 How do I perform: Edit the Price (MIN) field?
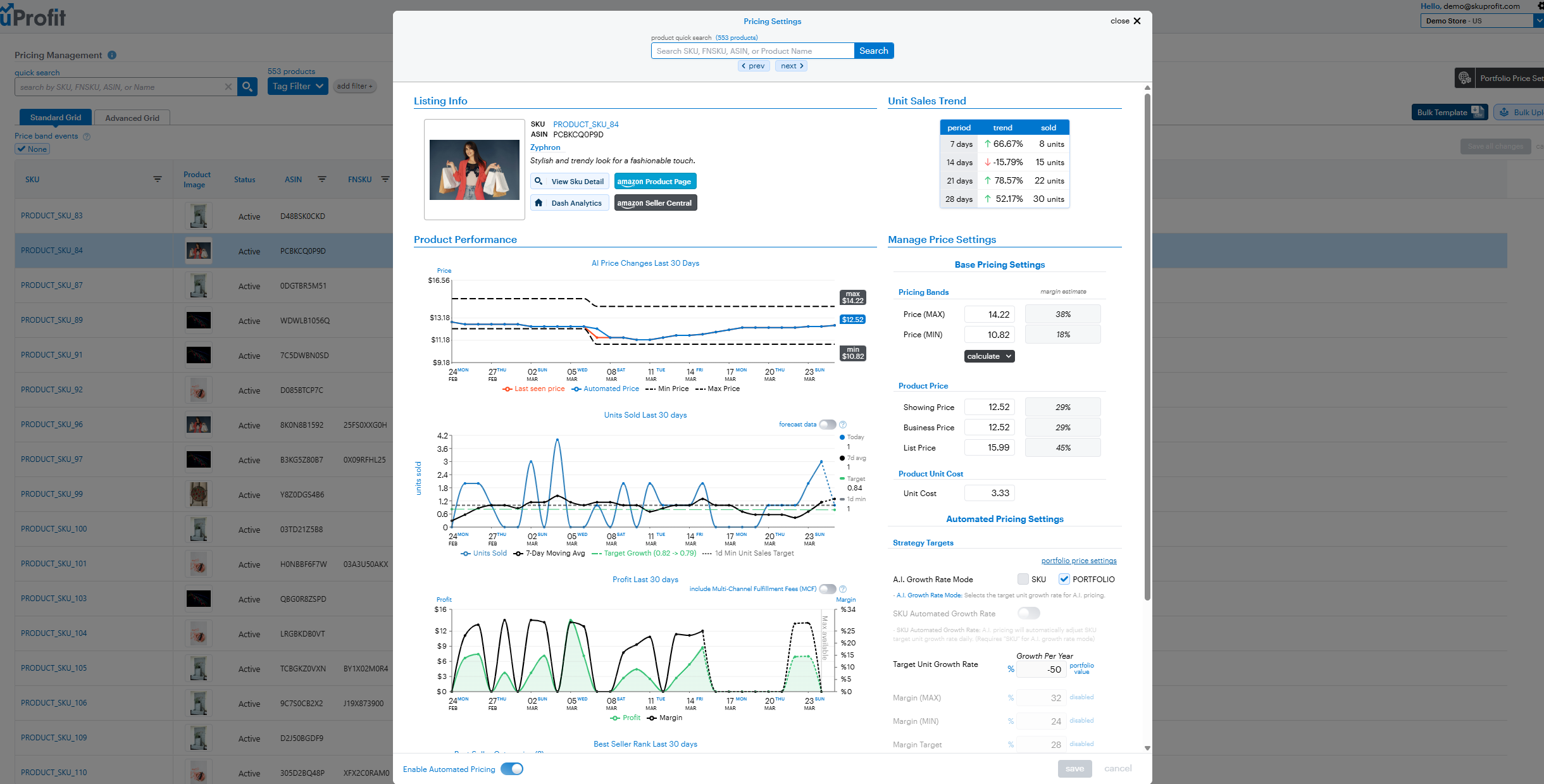(990, 335)
